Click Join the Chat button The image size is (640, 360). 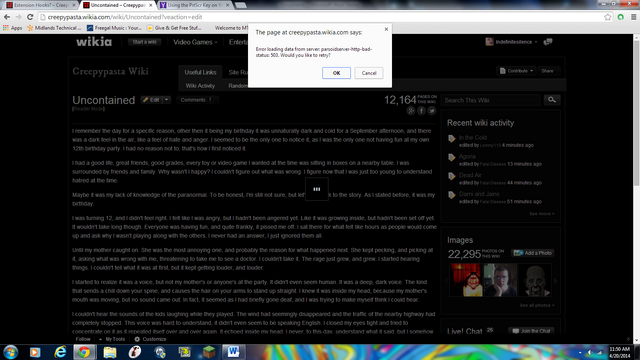click(x=531, y=331)
